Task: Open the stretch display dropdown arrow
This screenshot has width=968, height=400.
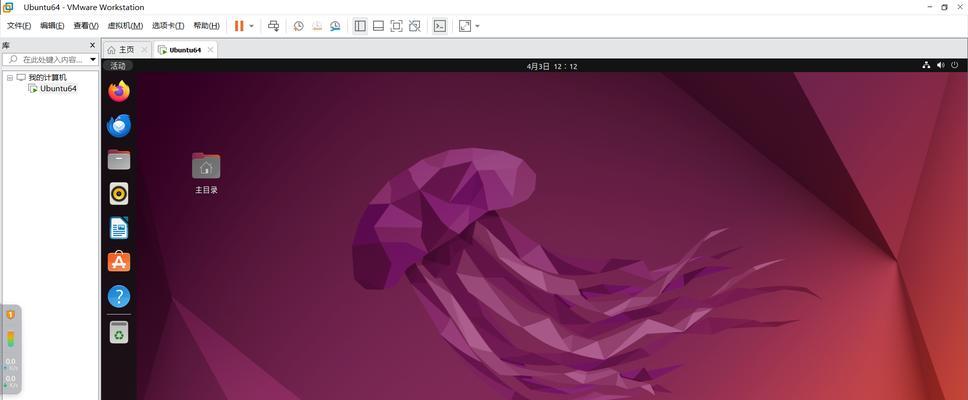Action: [477, 26]
